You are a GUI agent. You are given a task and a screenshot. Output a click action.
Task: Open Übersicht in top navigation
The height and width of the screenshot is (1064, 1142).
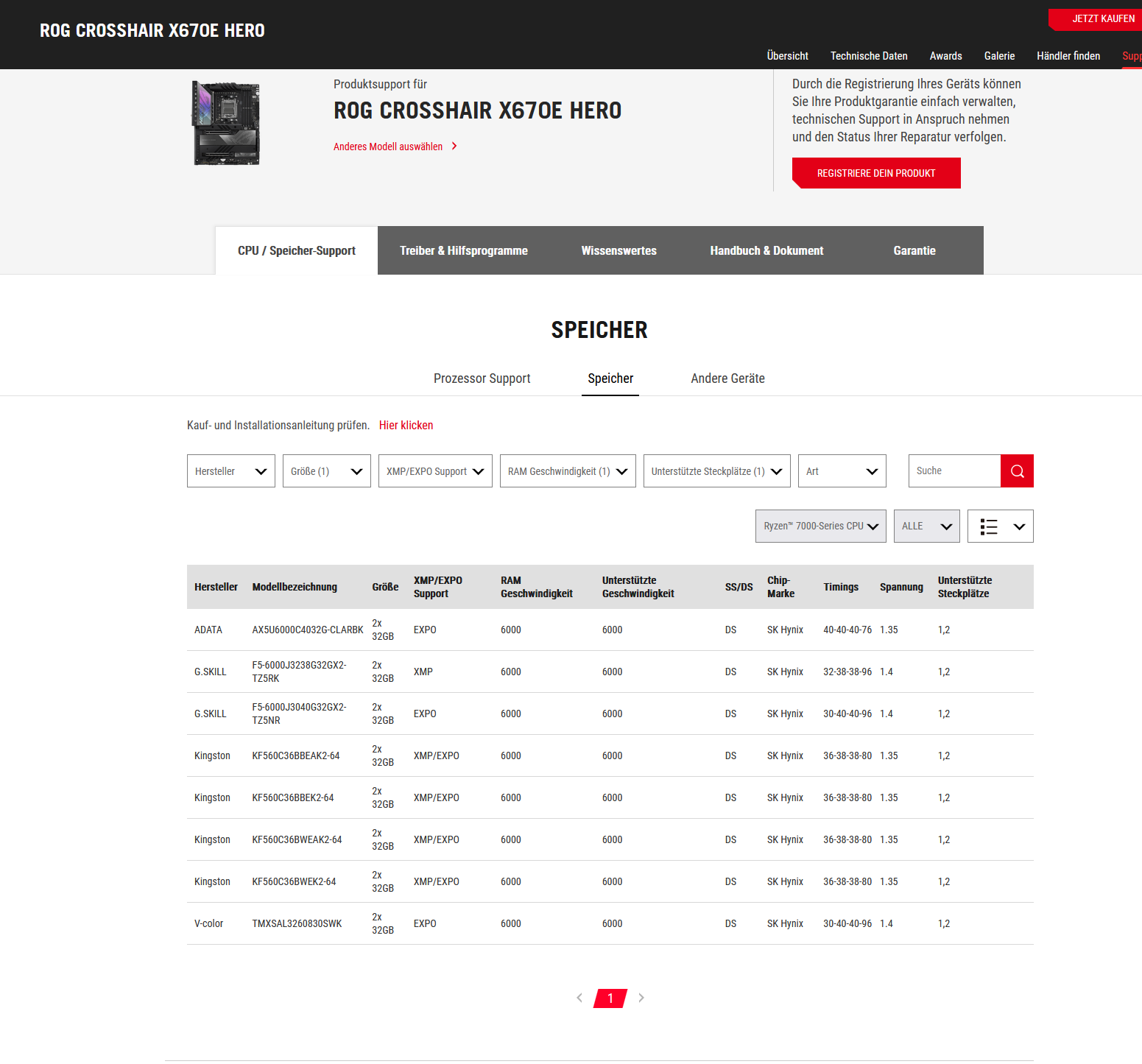tap(787, 56)
